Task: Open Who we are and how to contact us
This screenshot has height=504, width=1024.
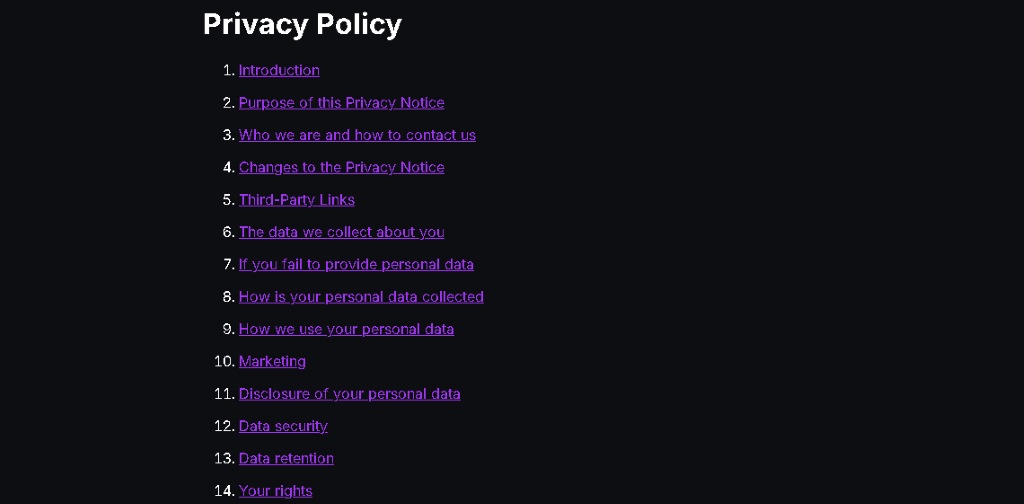Action: pos(357,134)
